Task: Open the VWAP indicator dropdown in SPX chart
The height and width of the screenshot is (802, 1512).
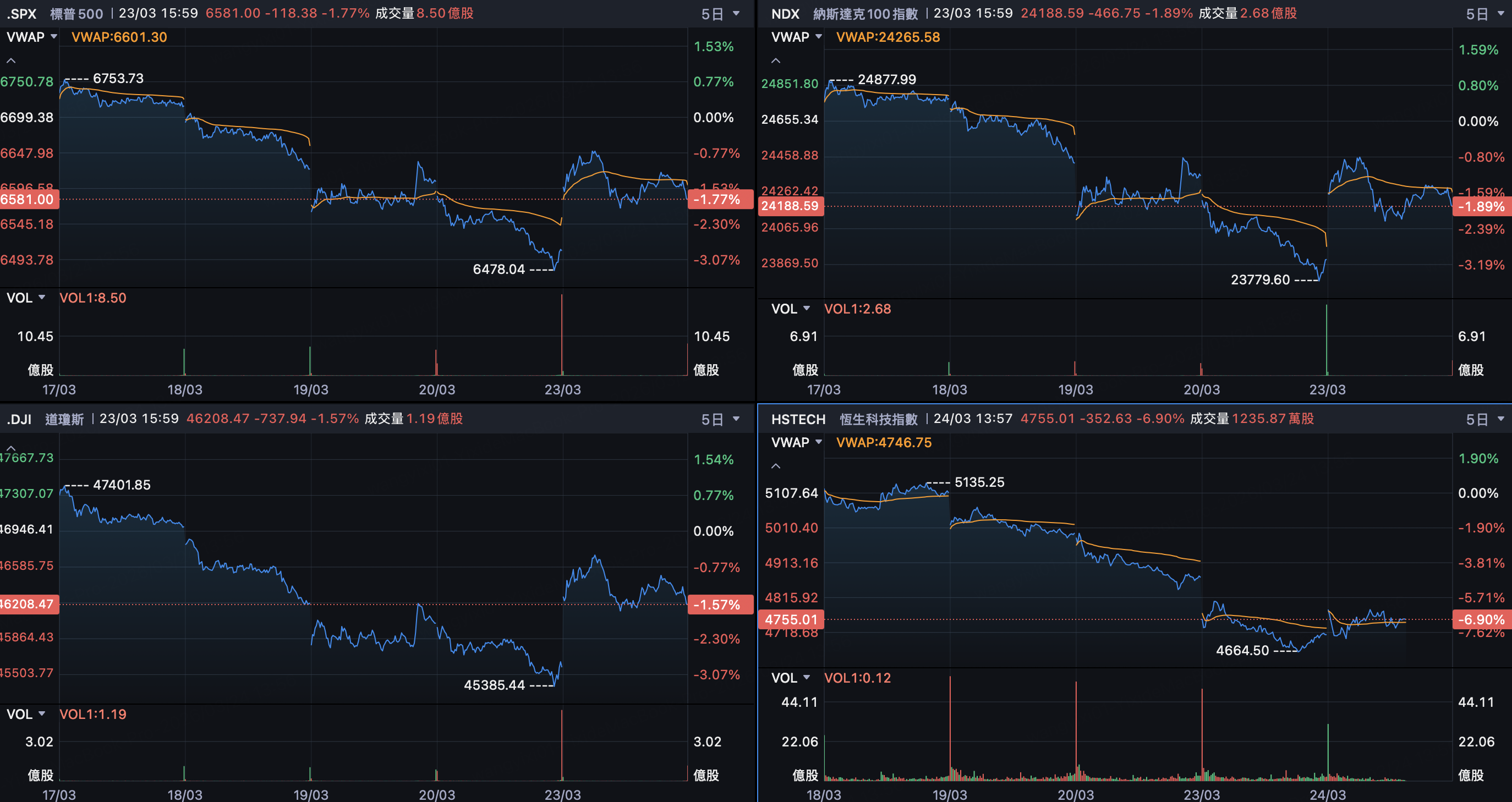Action: click(32, 37)
